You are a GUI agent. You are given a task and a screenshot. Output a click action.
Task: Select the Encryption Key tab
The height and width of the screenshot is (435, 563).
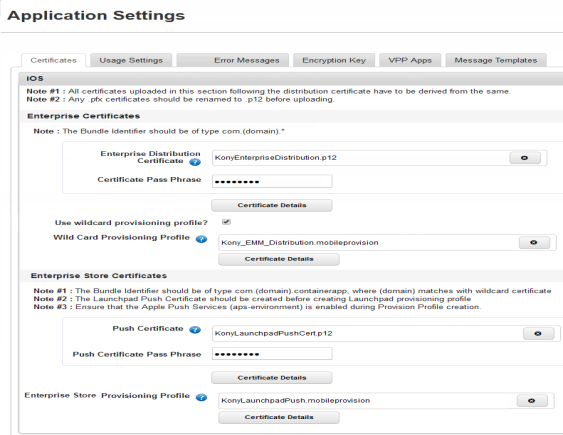click(x=334, y=60)
